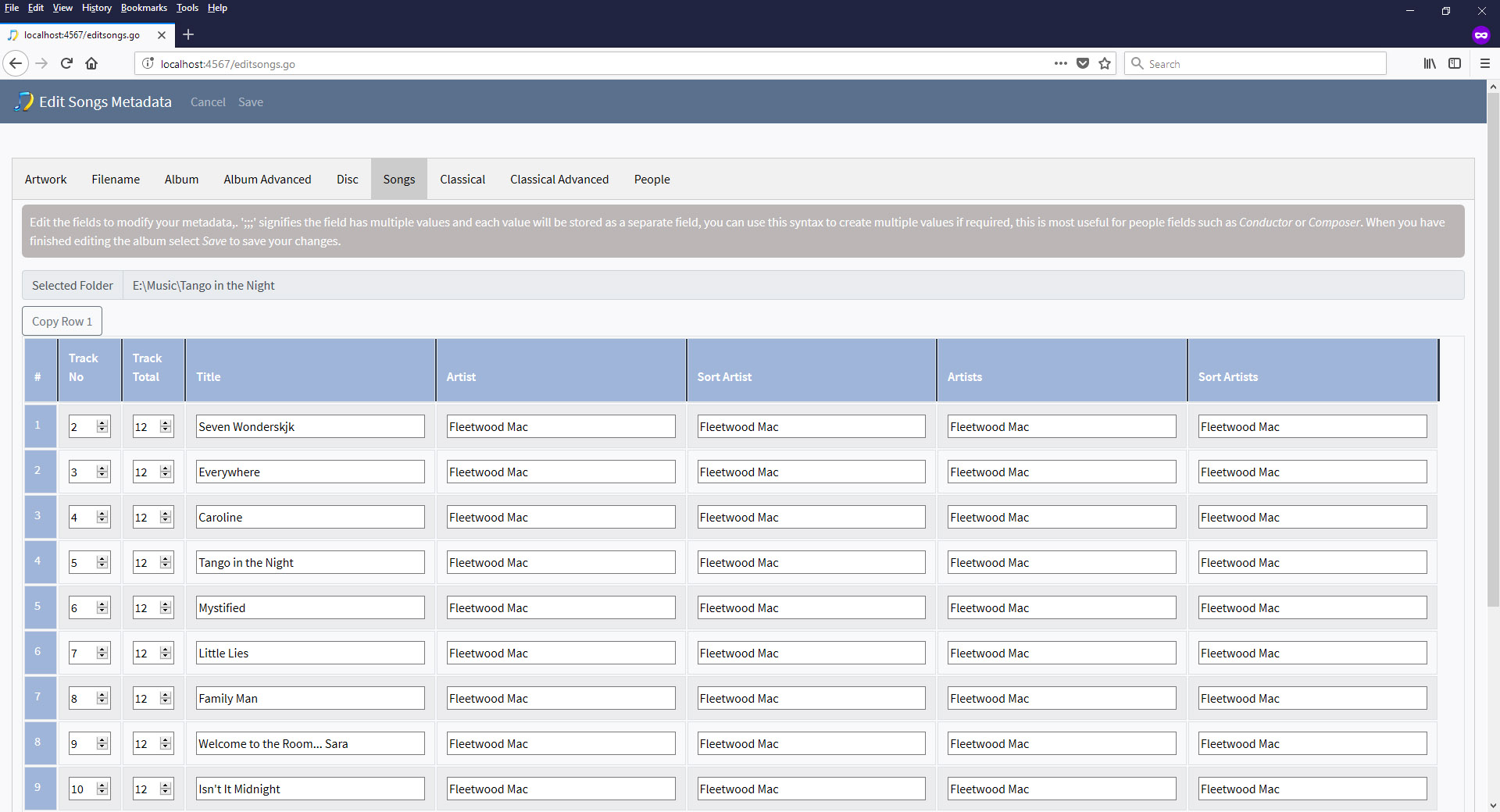Open the Edit menu
This screenshot has width=1500, height=812.
click(36, 8)
